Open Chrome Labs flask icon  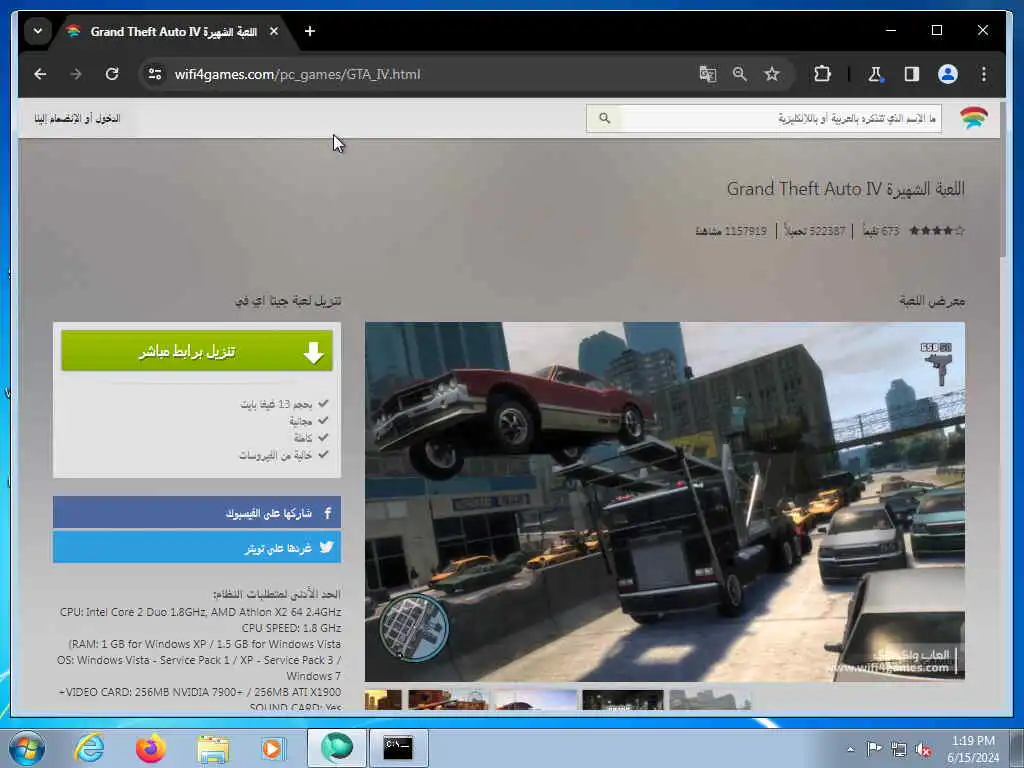tap(875, 74)
